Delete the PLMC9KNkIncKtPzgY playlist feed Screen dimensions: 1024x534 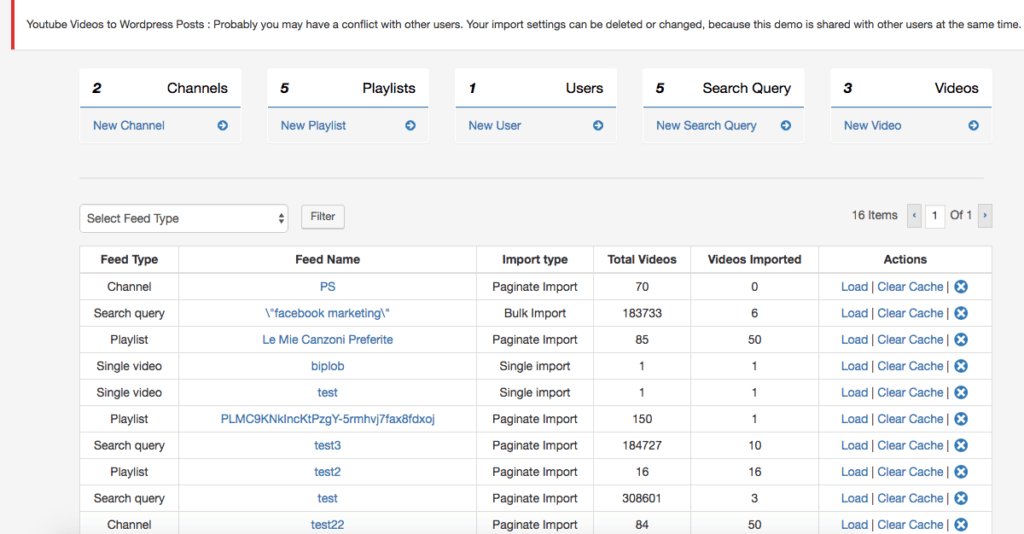(961, 419)
